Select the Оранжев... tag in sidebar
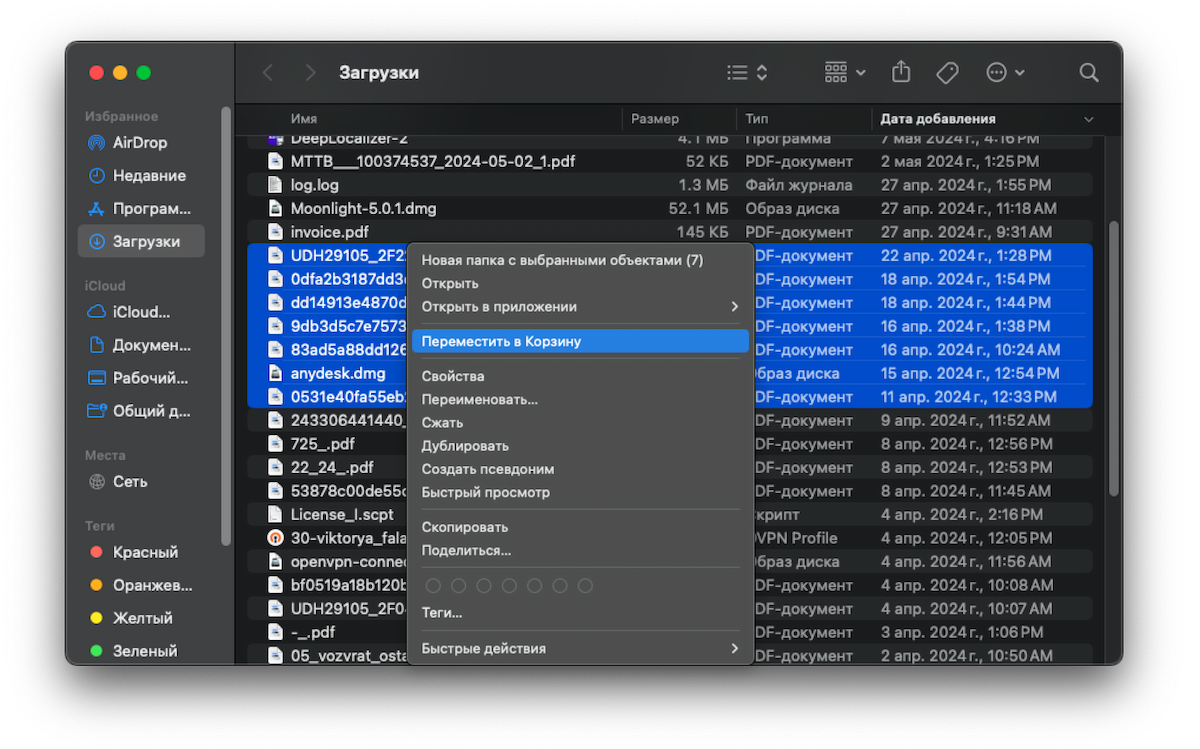The image size is (1200, 749). tap(141, 585)
